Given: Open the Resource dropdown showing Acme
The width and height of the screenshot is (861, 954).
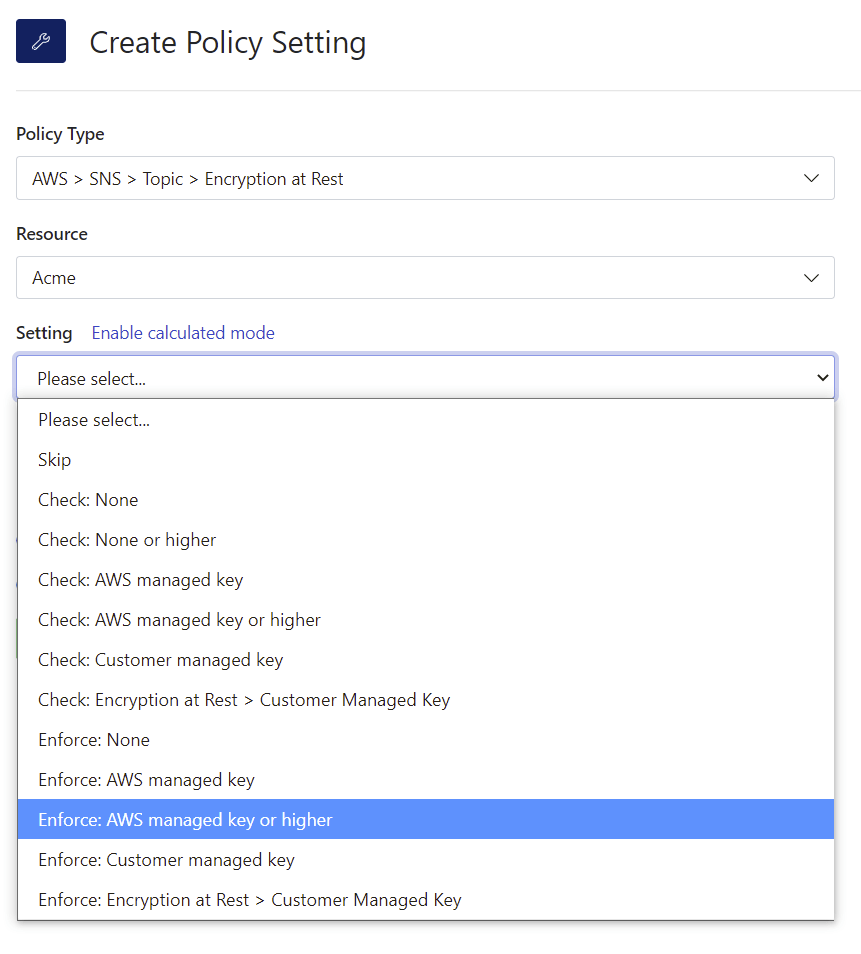Looking at the screenshot, I should pyautogui.click(x=425, y=277).
